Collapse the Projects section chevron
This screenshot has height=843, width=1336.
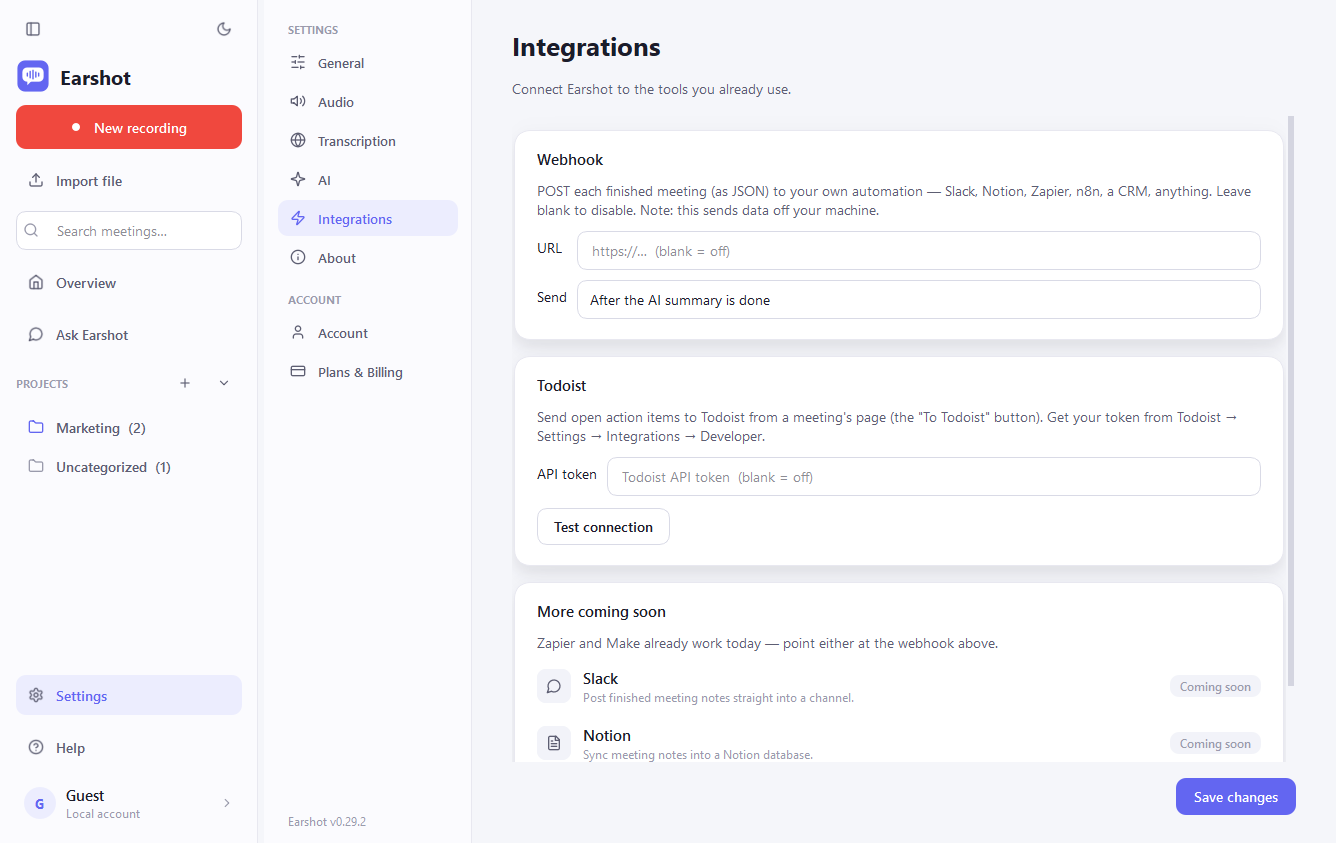[x=224, y=383]
